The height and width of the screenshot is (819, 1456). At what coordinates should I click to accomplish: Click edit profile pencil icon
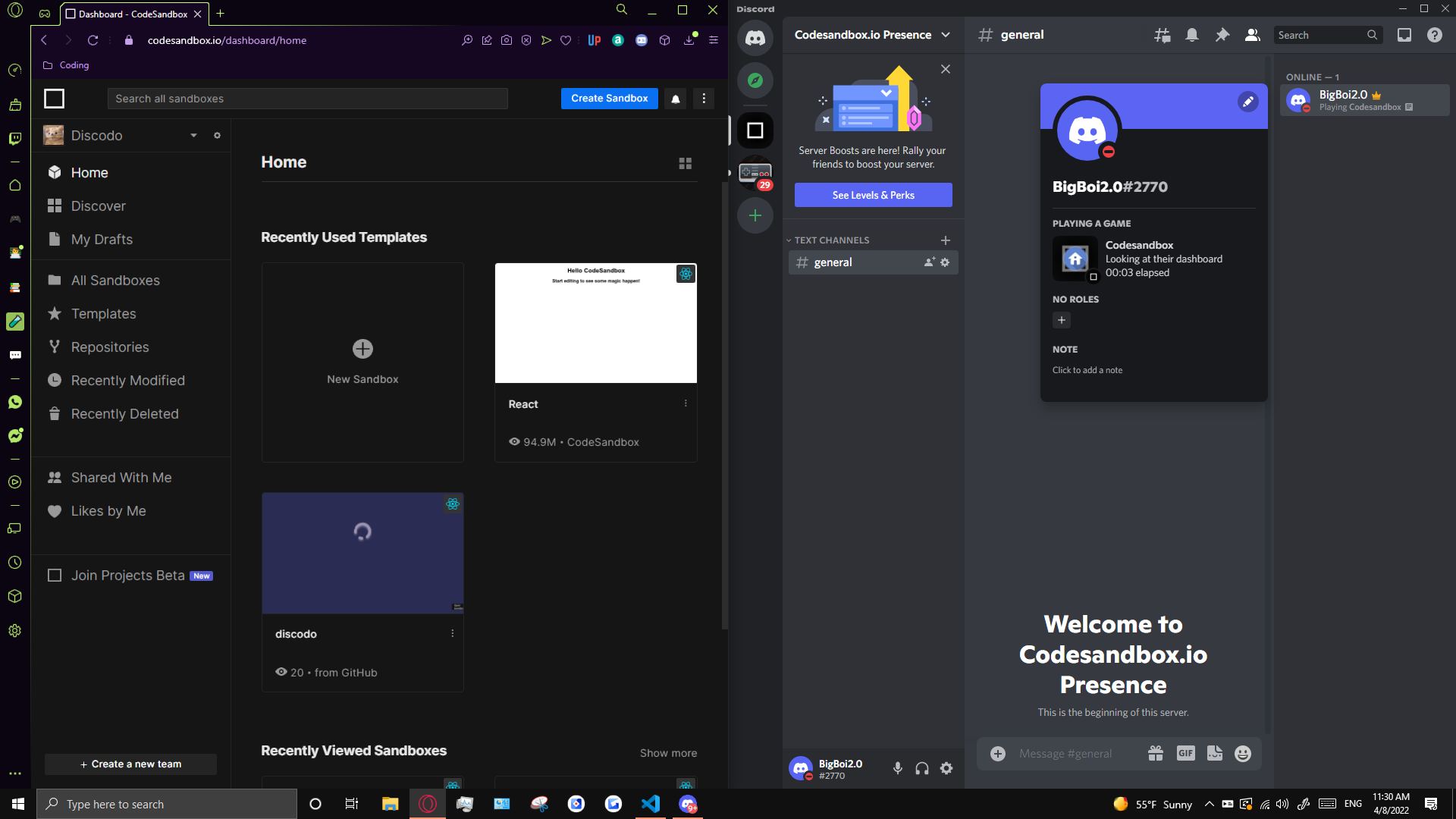[x=1247, y=102]
